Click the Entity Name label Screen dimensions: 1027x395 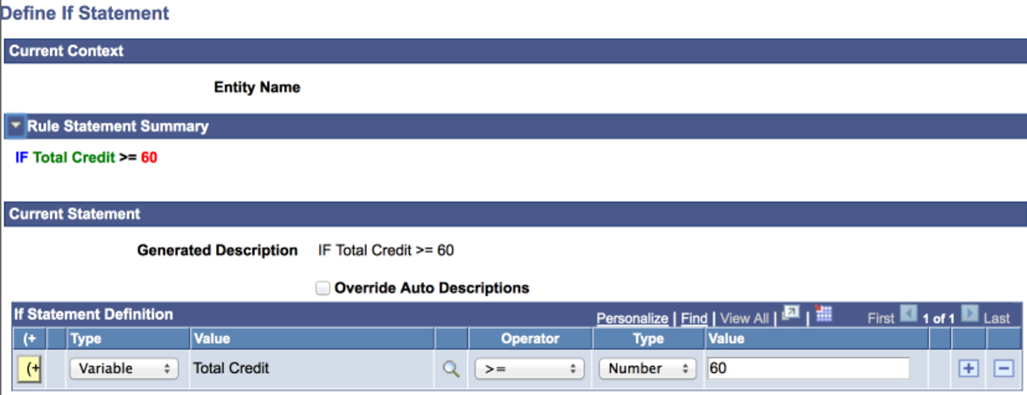[x=257, y=87]
